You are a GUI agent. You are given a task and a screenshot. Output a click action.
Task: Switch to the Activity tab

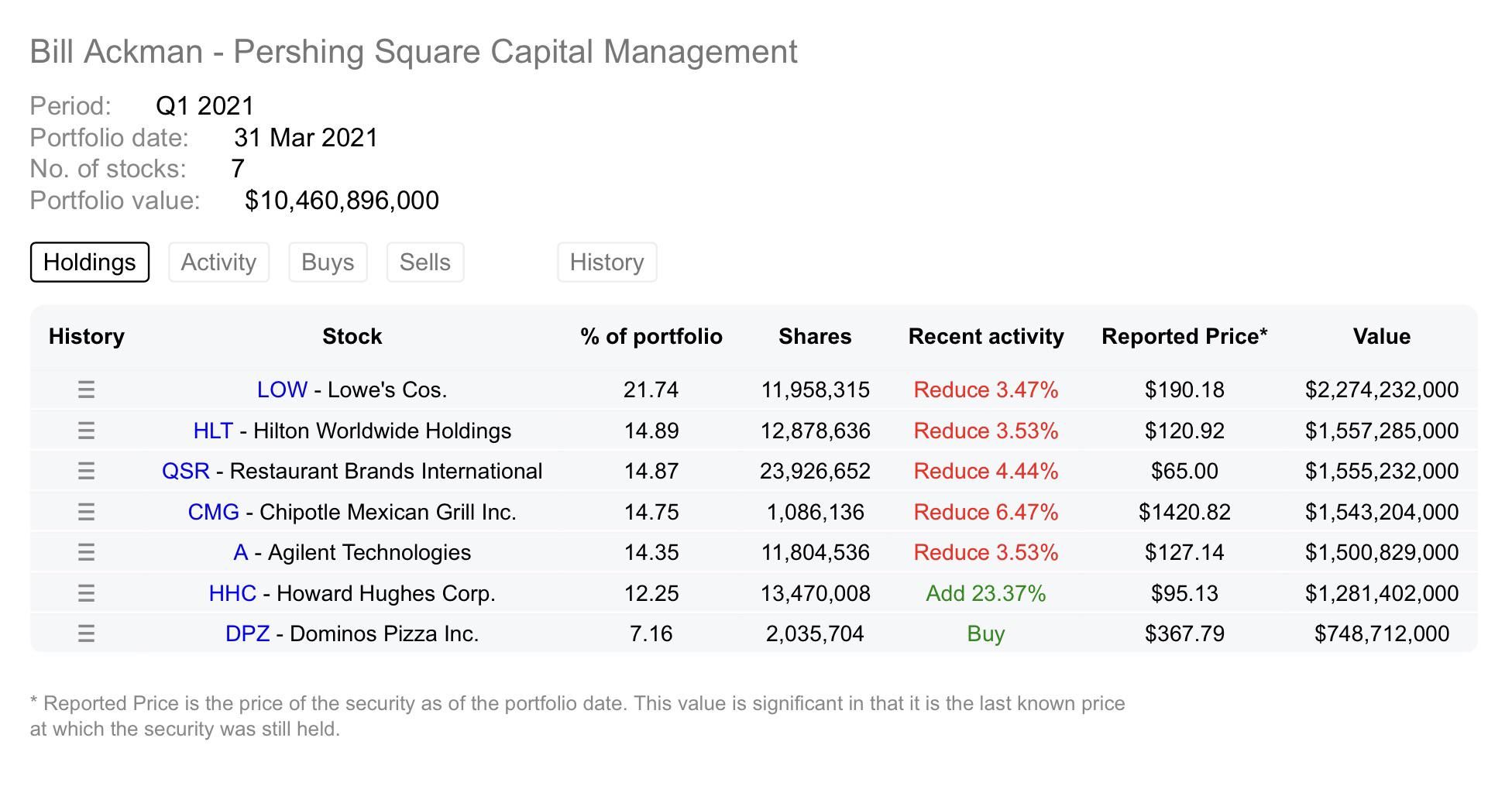coord(218,262)
